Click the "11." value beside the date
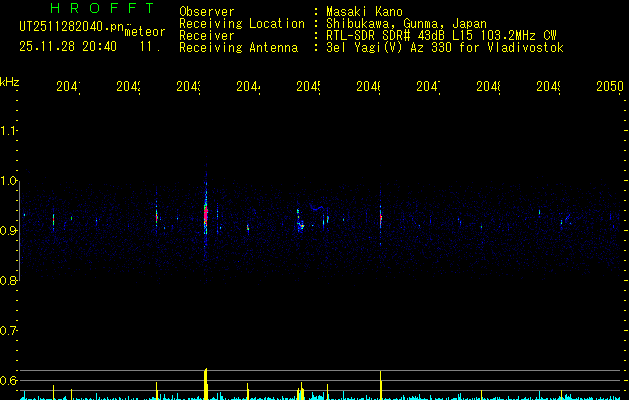The width and height of the screenshot is (629, 400). [150, 46]
